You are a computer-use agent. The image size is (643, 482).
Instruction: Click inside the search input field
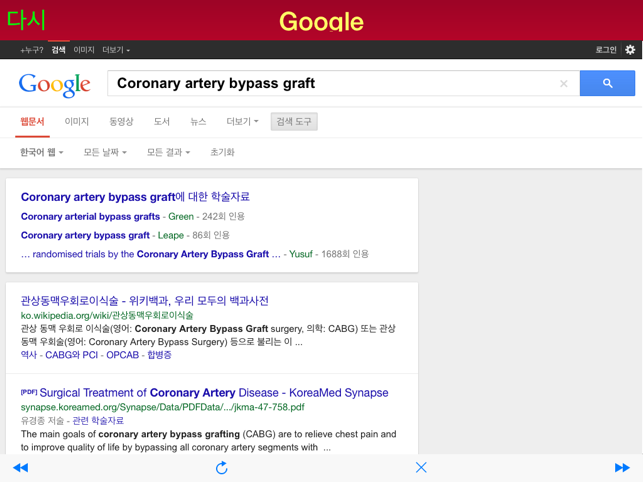[x=330, y=84]
